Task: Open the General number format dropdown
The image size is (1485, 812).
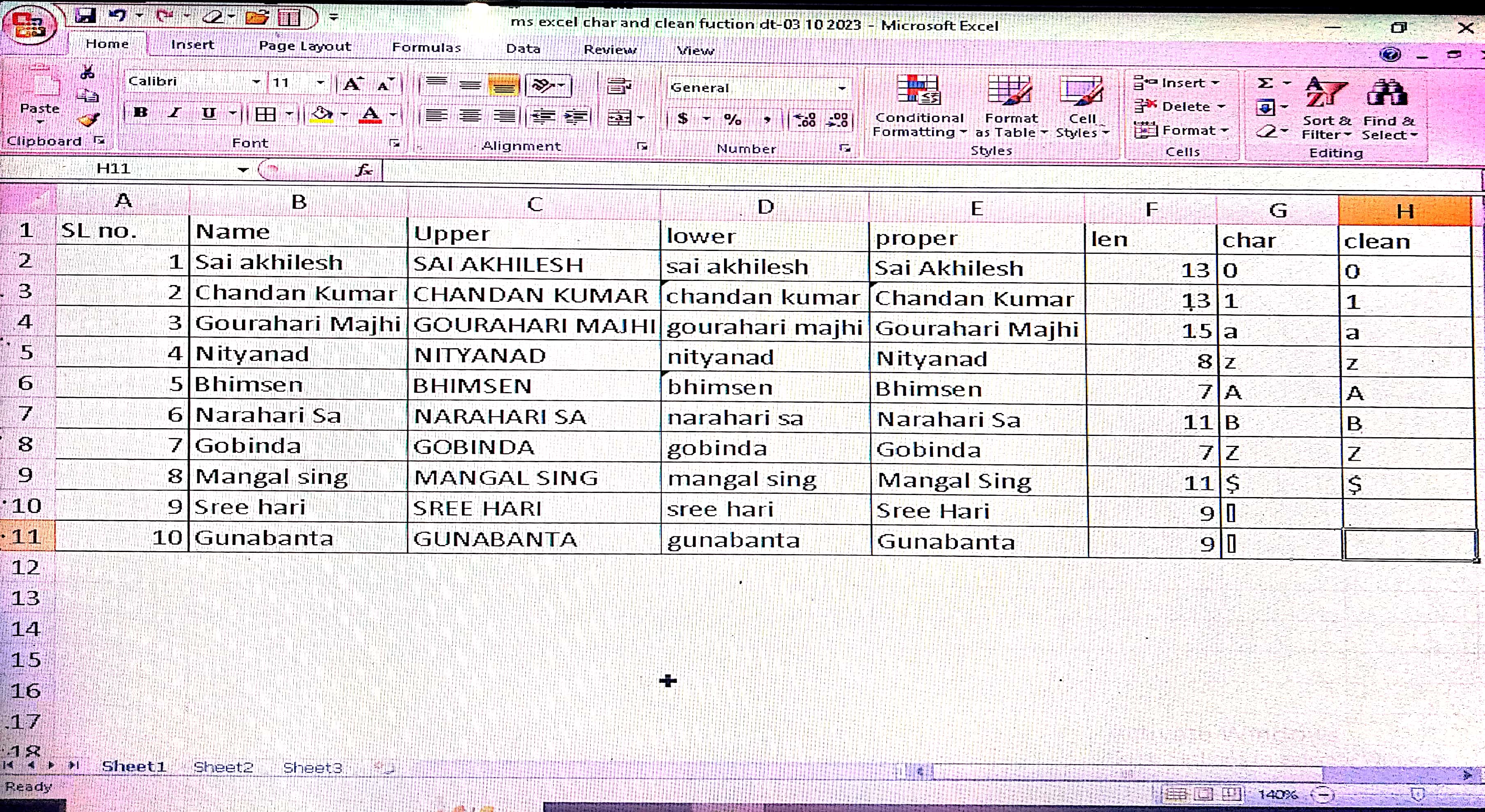Action: pyautogui.click(x=842, y=88)
